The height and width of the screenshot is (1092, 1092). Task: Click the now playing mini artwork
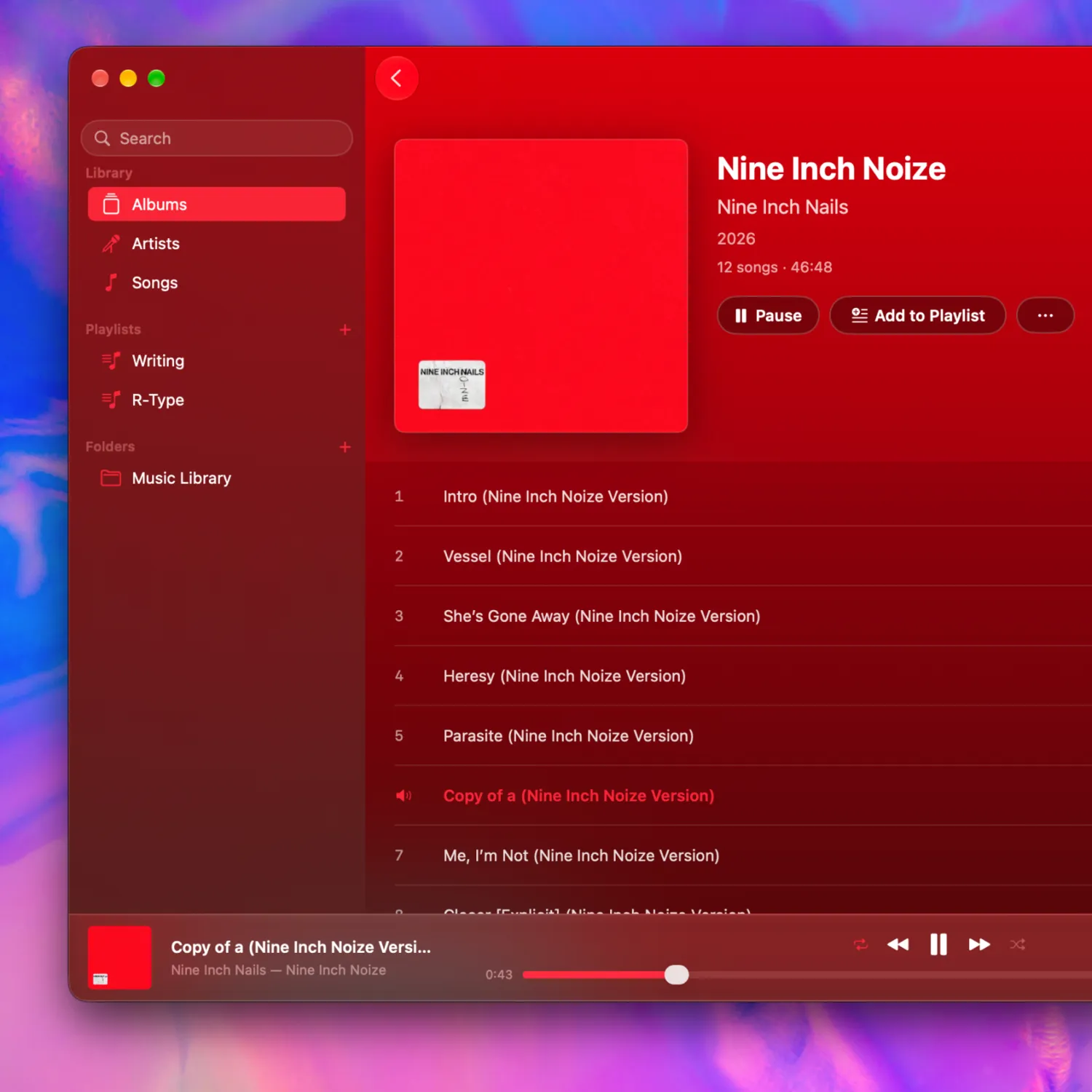[119, 957]
